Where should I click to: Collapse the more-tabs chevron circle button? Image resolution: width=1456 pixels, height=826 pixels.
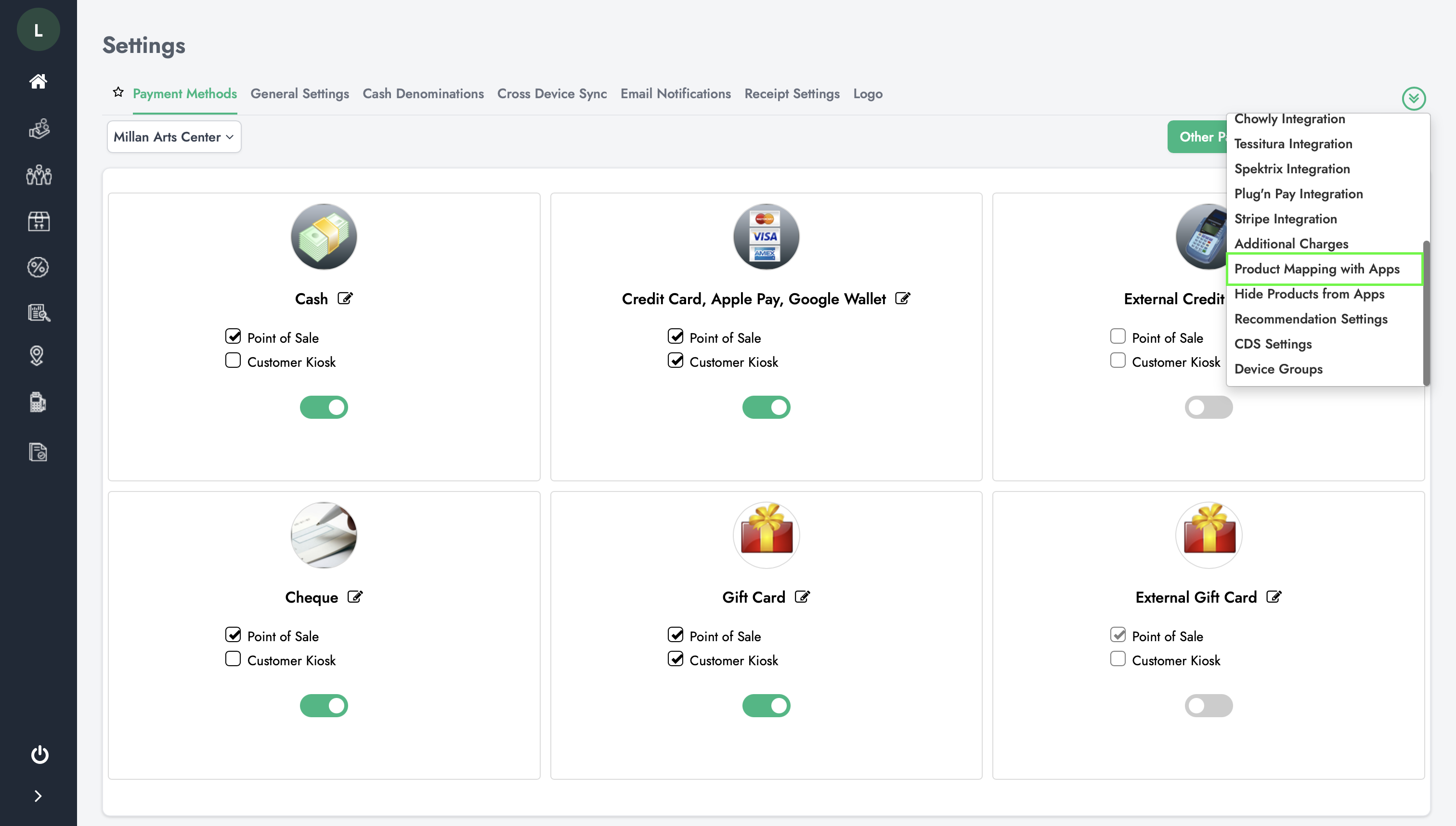pyautogui.click(x=1413, y=99)
